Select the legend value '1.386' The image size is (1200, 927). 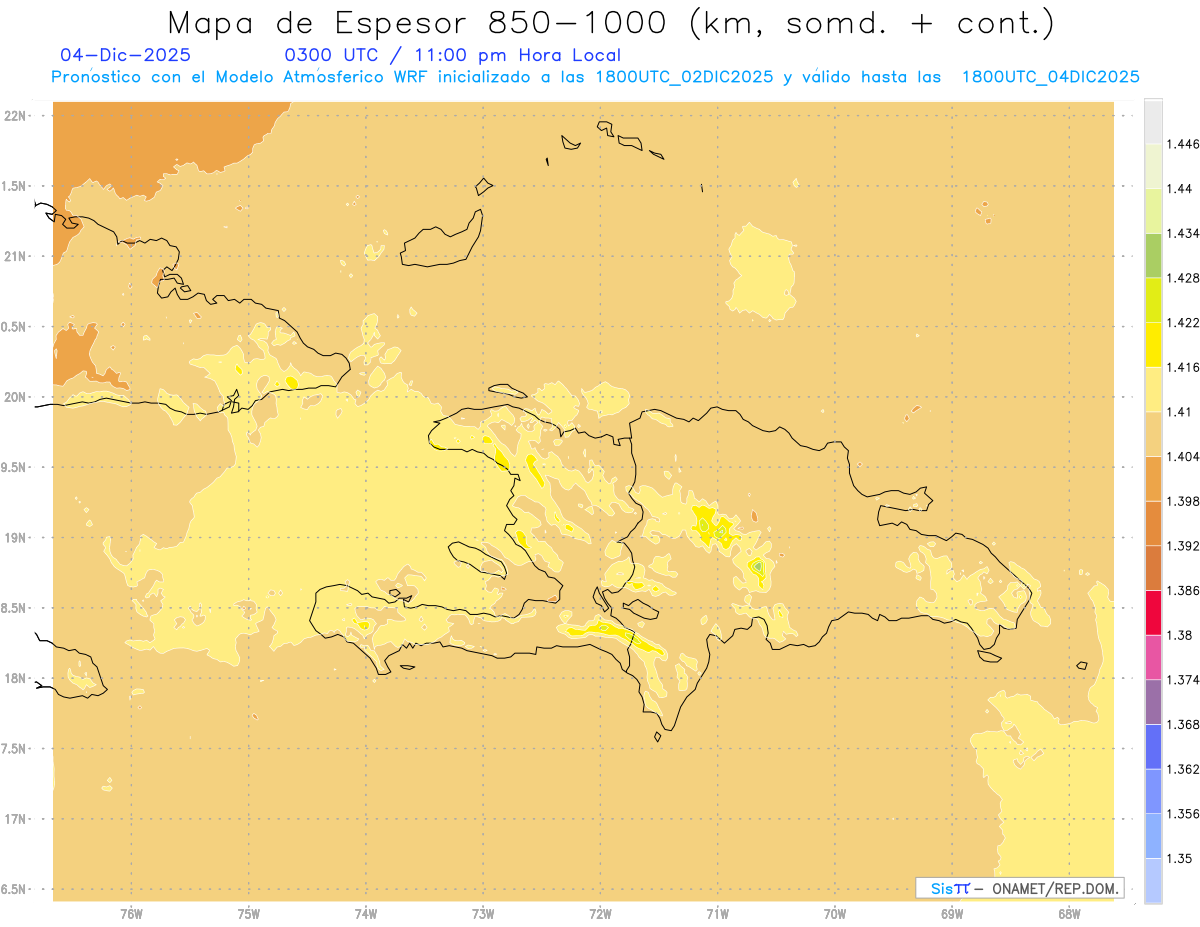pyautogui.click(x=1182, y=591)
